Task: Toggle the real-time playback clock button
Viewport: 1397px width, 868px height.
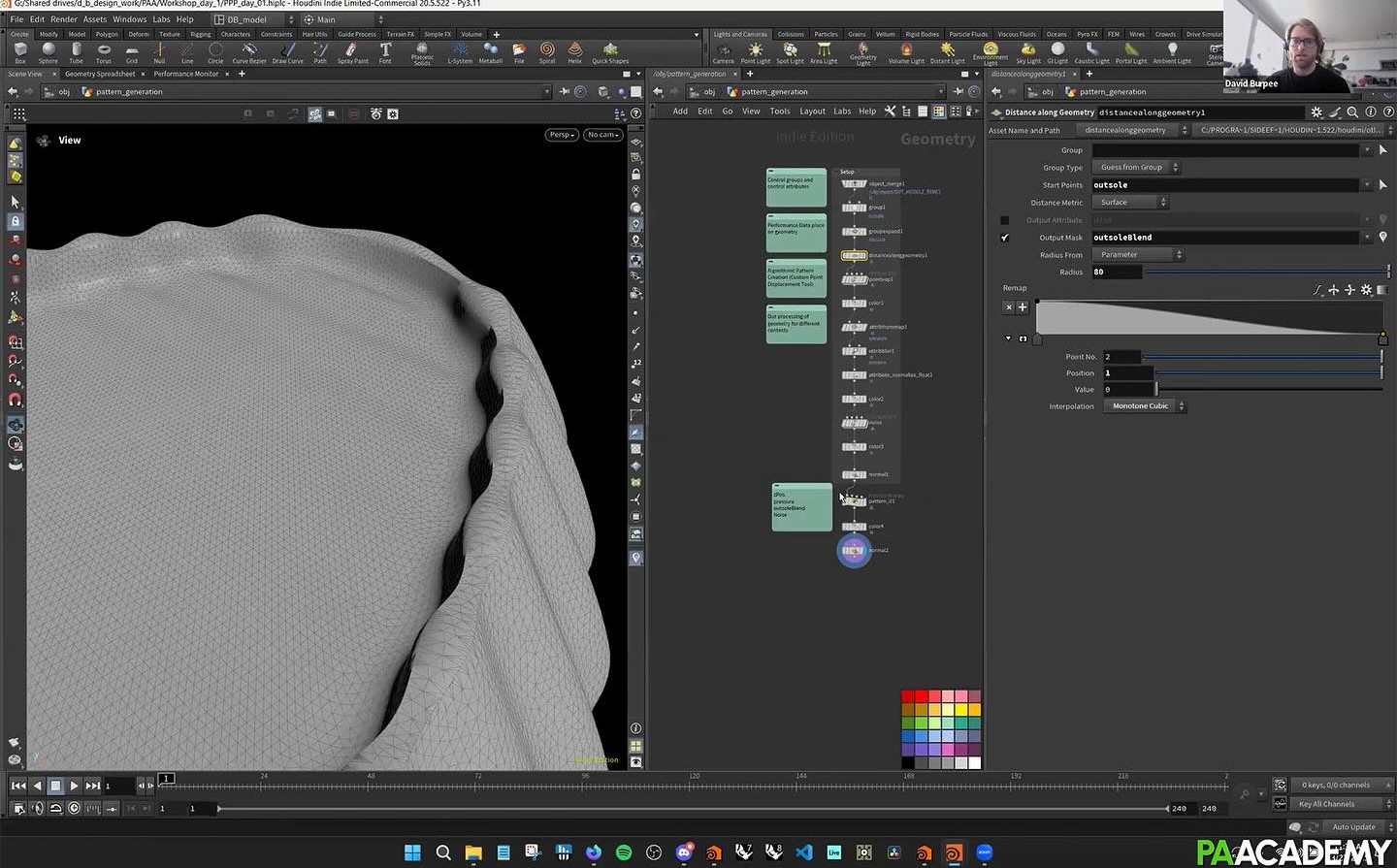Action: click(74, 808)
